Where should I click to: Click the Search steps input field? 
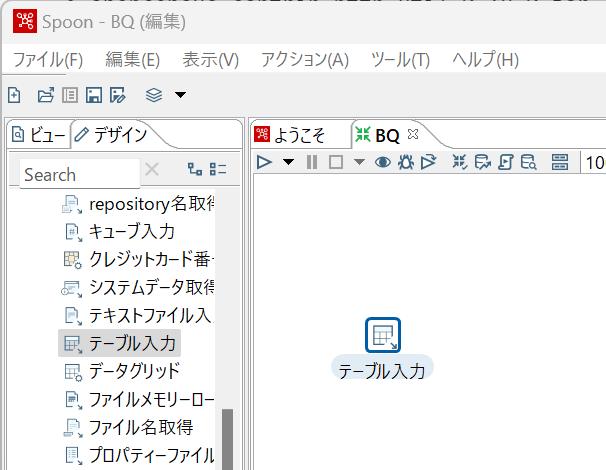[80, 174]
